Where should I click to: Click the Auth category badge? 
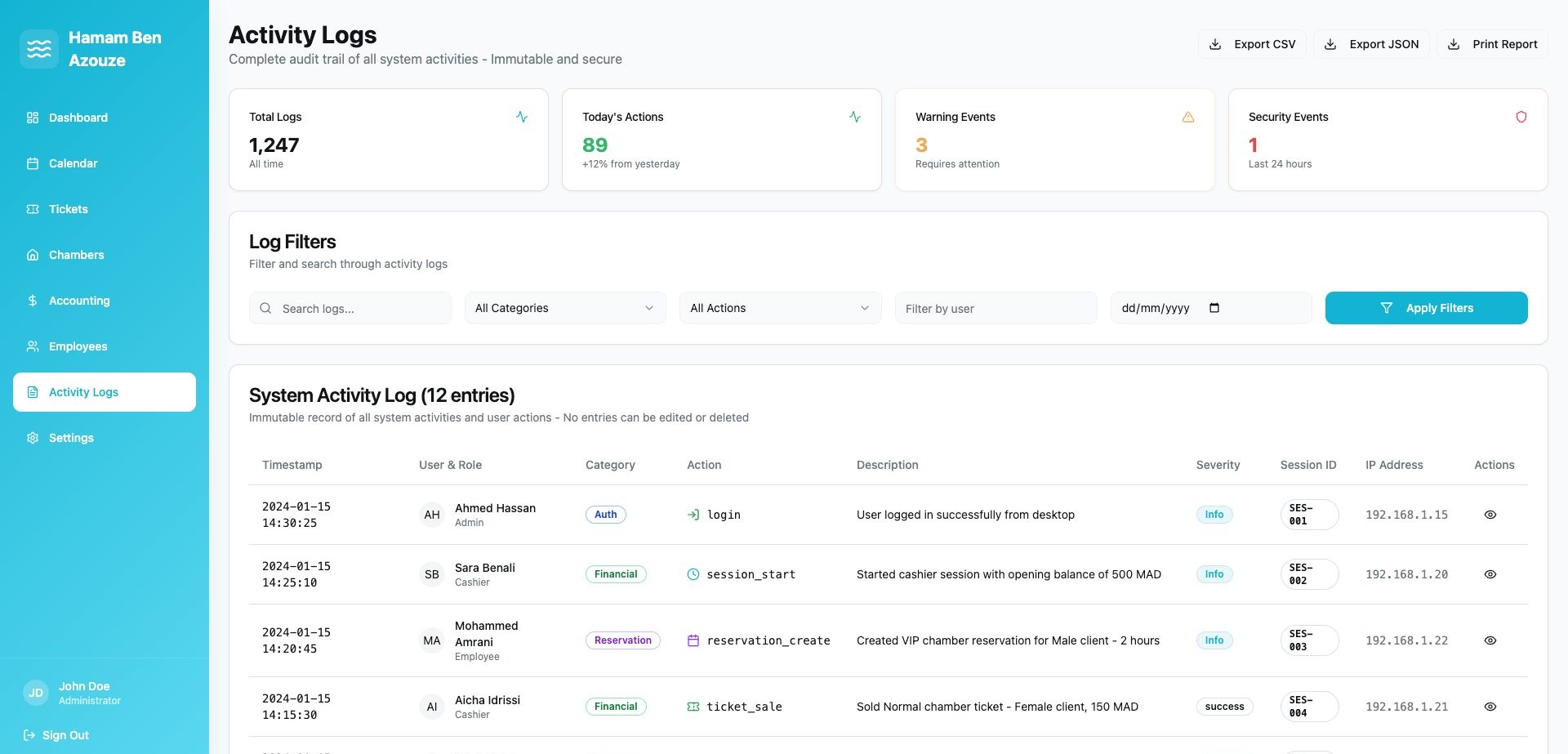pyautogui.click(x=606, y=515)
